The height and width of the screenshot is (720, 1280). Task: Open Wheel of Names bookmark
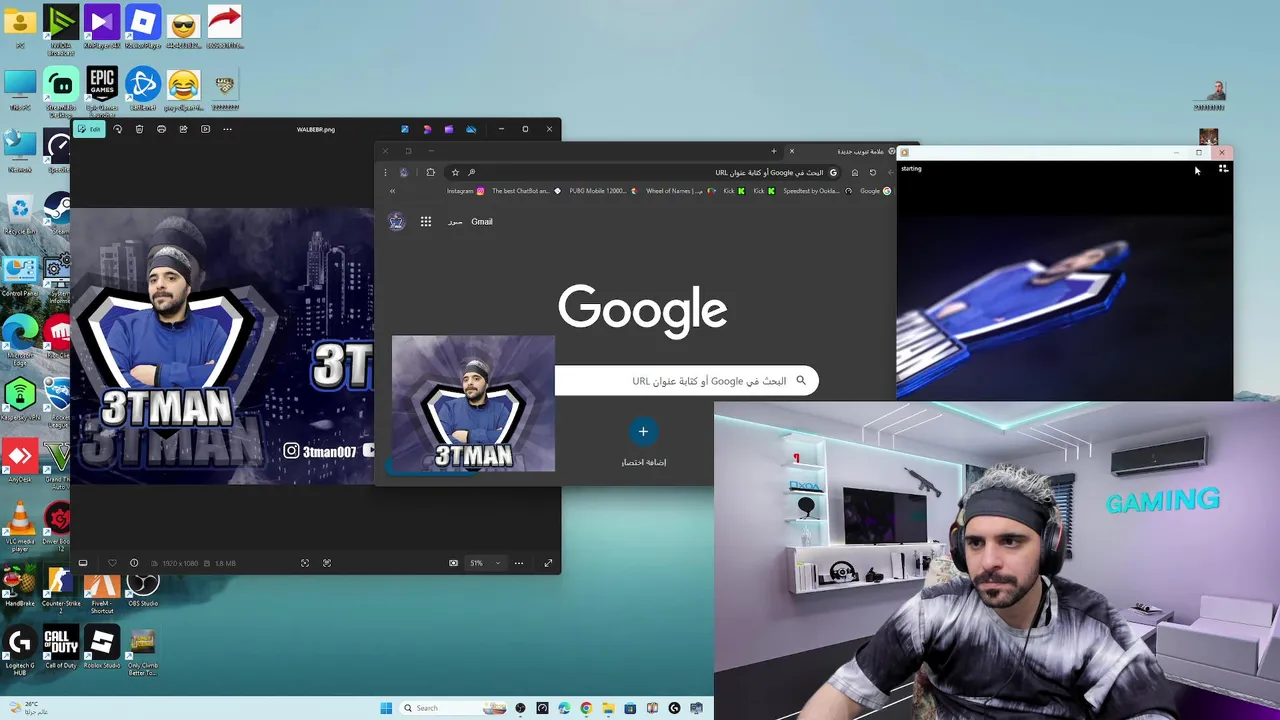click(680, 191)
